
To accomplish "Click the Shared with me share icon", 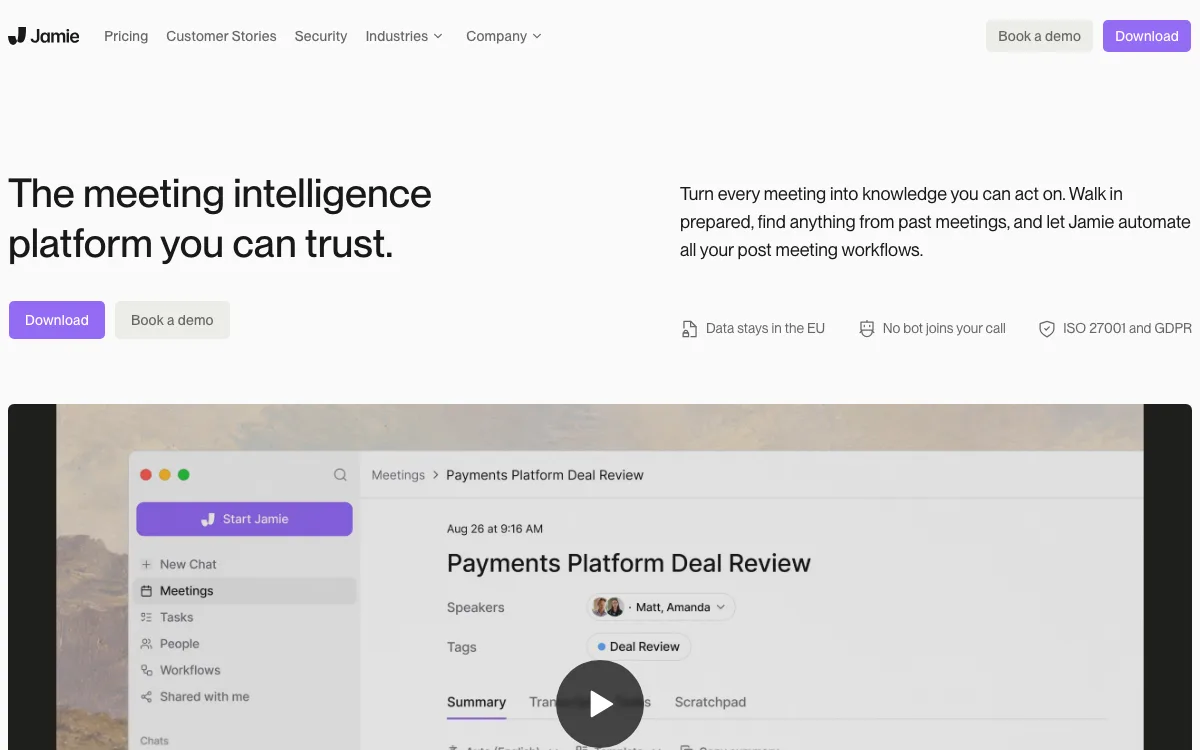I will pos(146,697).
